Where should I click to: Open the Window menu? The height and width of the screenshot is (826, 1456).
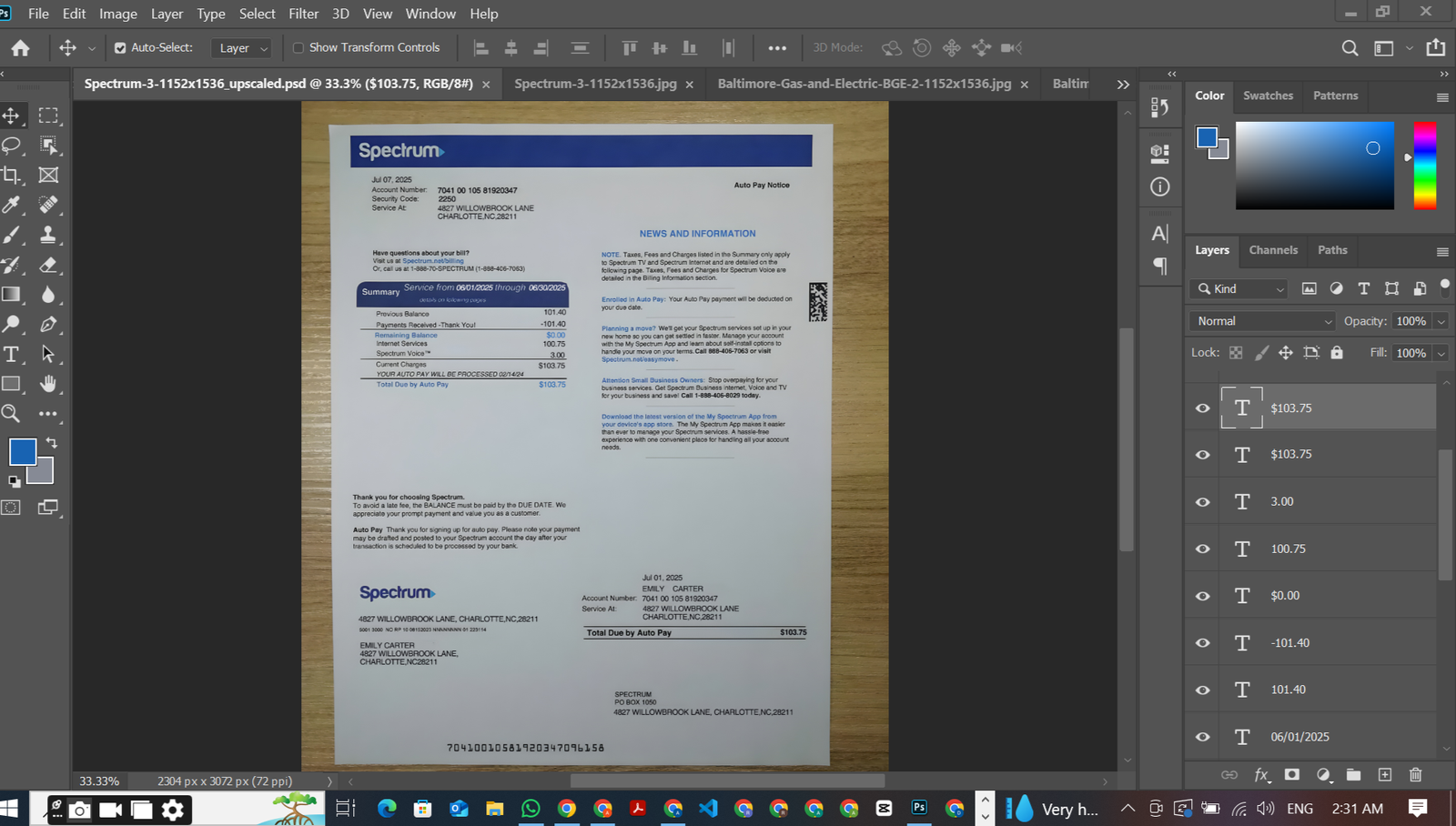tap(430, 14)
